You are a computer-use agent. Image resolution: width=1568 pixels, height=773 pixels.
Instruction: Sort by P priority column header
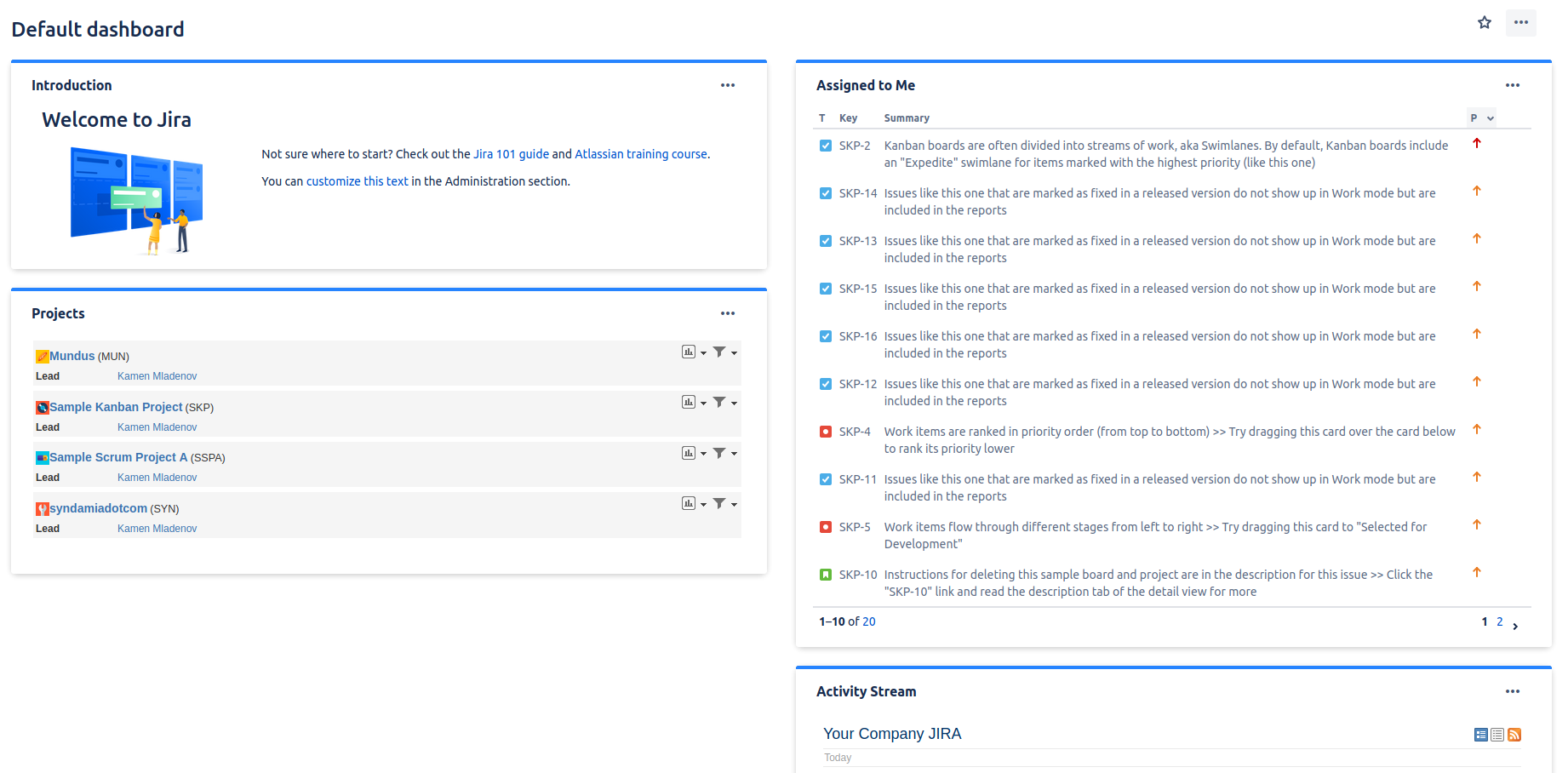(1481, 118)
